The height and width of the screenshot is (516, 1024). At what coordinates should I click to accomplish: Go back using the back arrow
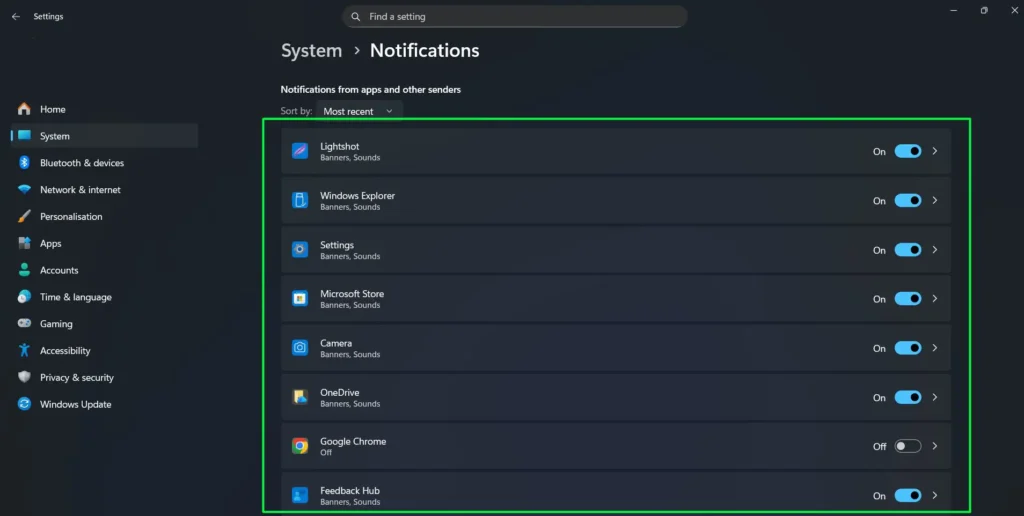click(x=16, y=17)
